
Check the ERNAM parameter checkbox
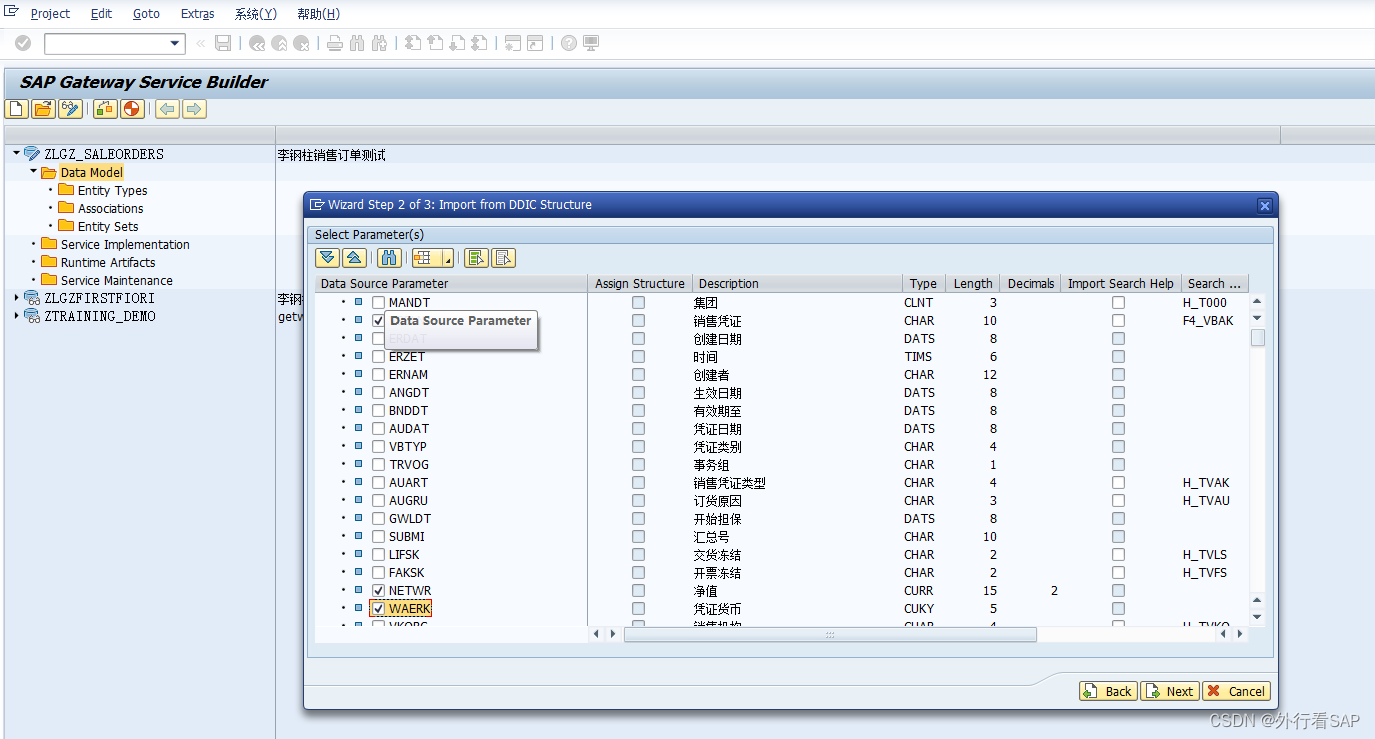click(378, 375)
